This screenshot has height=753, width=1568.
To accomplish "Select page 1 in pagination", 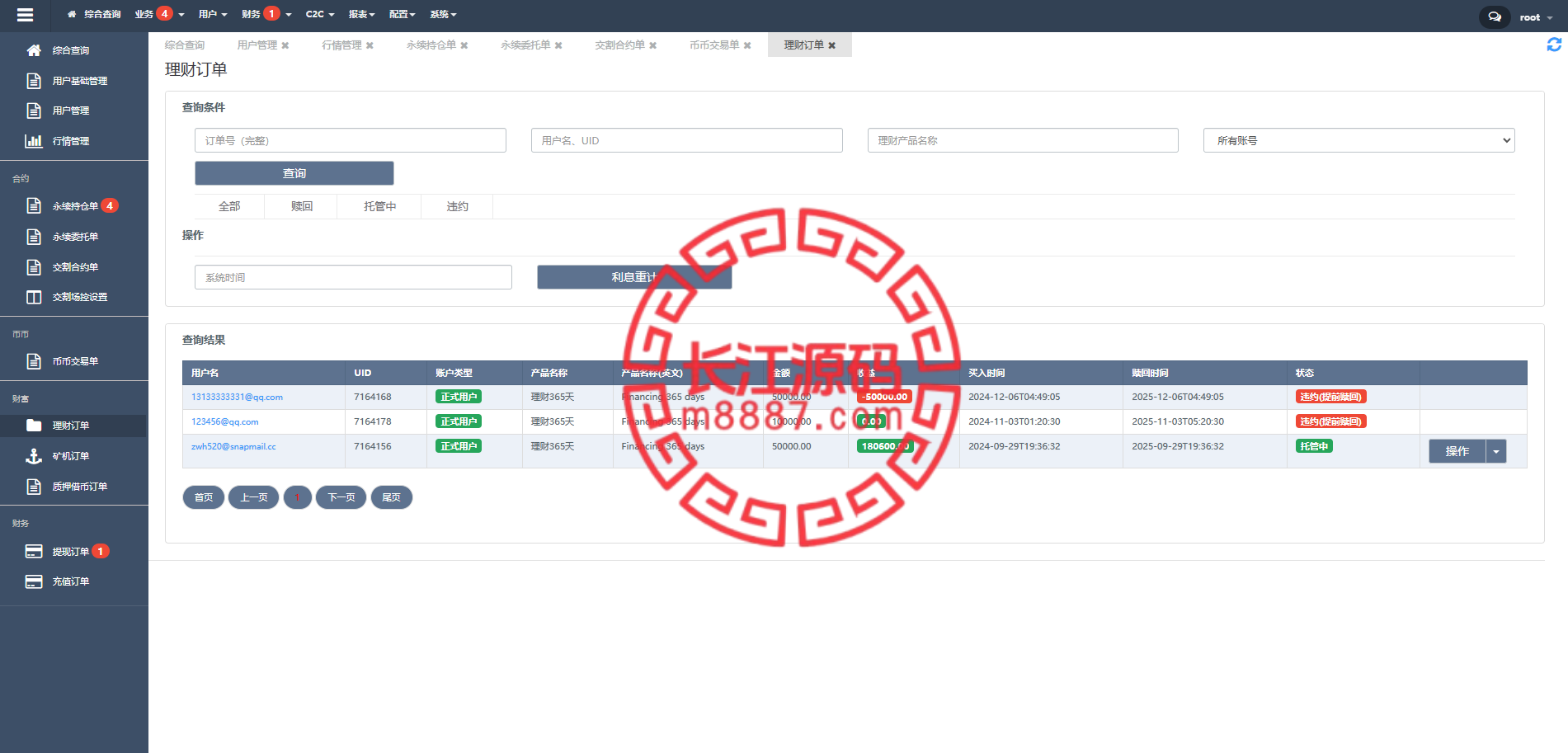I will point(297,497).
